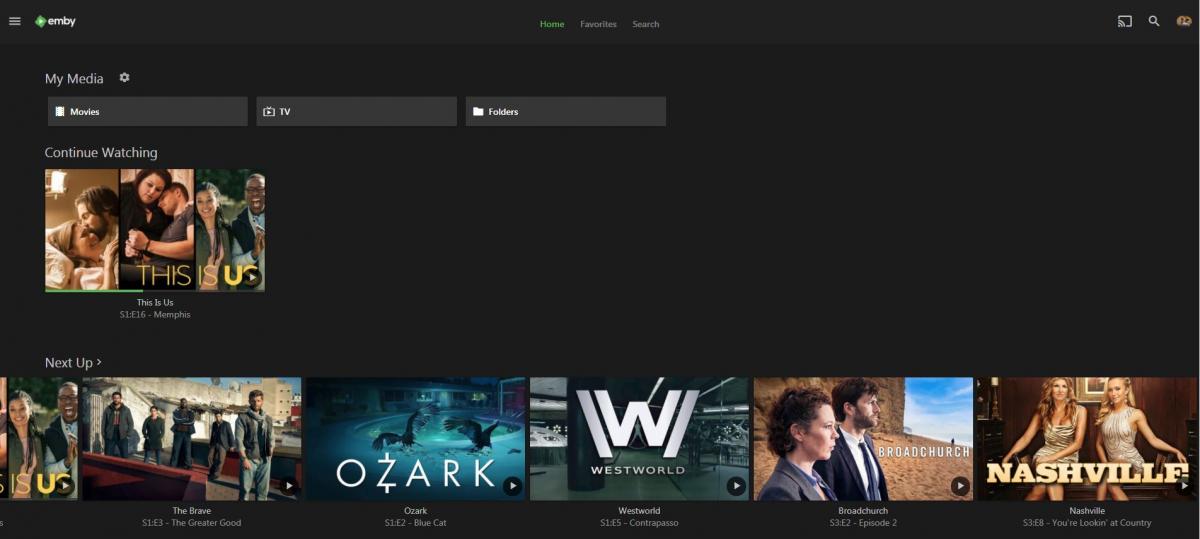The image size is (1200, 539).
Task: Click 'S3:E8 - You're Lookin' at Country' text
Action: pyautogui.click(x=1087, y=523)
